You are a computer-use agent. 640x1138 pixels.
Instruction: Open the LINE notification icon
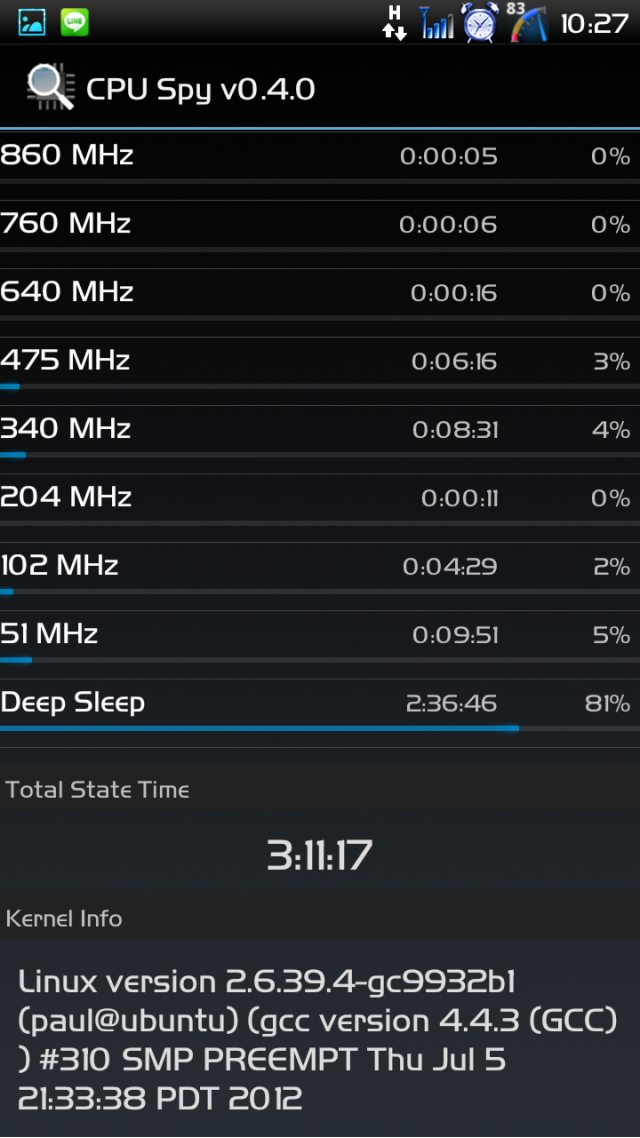pos(75,22)
